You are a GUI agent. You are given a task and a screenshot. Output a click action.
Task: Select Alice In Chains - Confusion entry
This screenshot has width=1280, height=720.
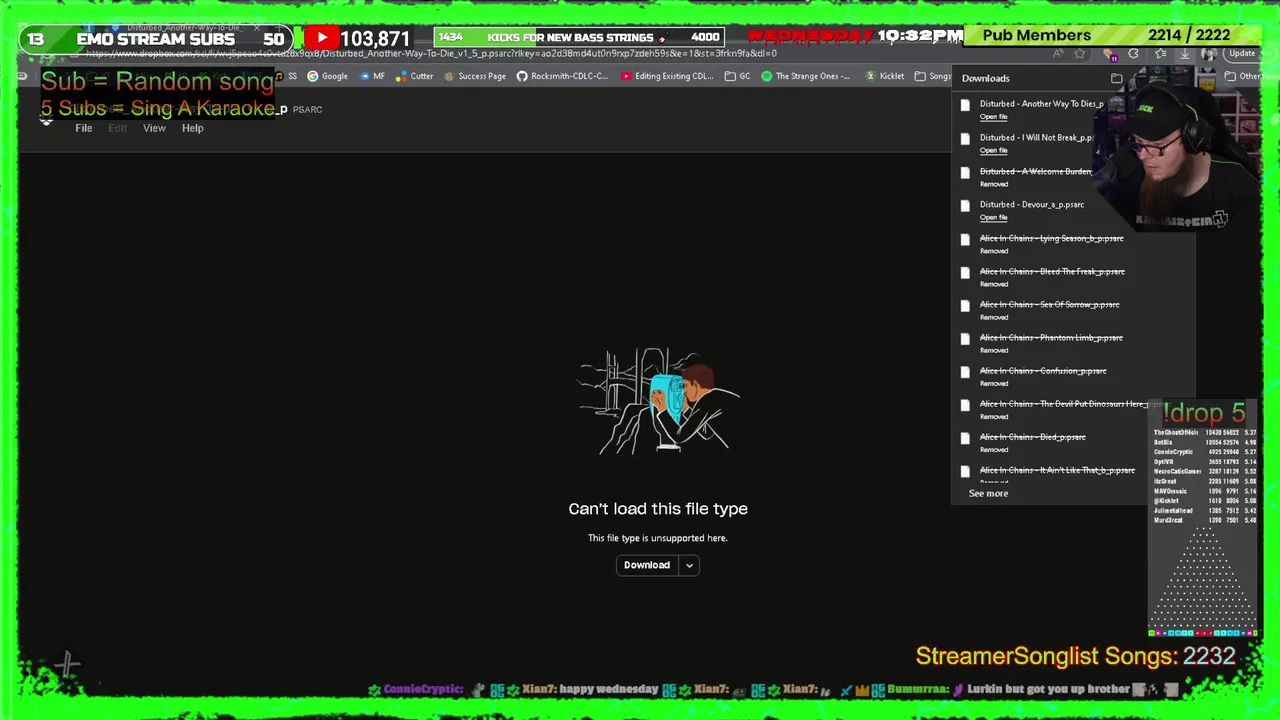coord(1043,370)
